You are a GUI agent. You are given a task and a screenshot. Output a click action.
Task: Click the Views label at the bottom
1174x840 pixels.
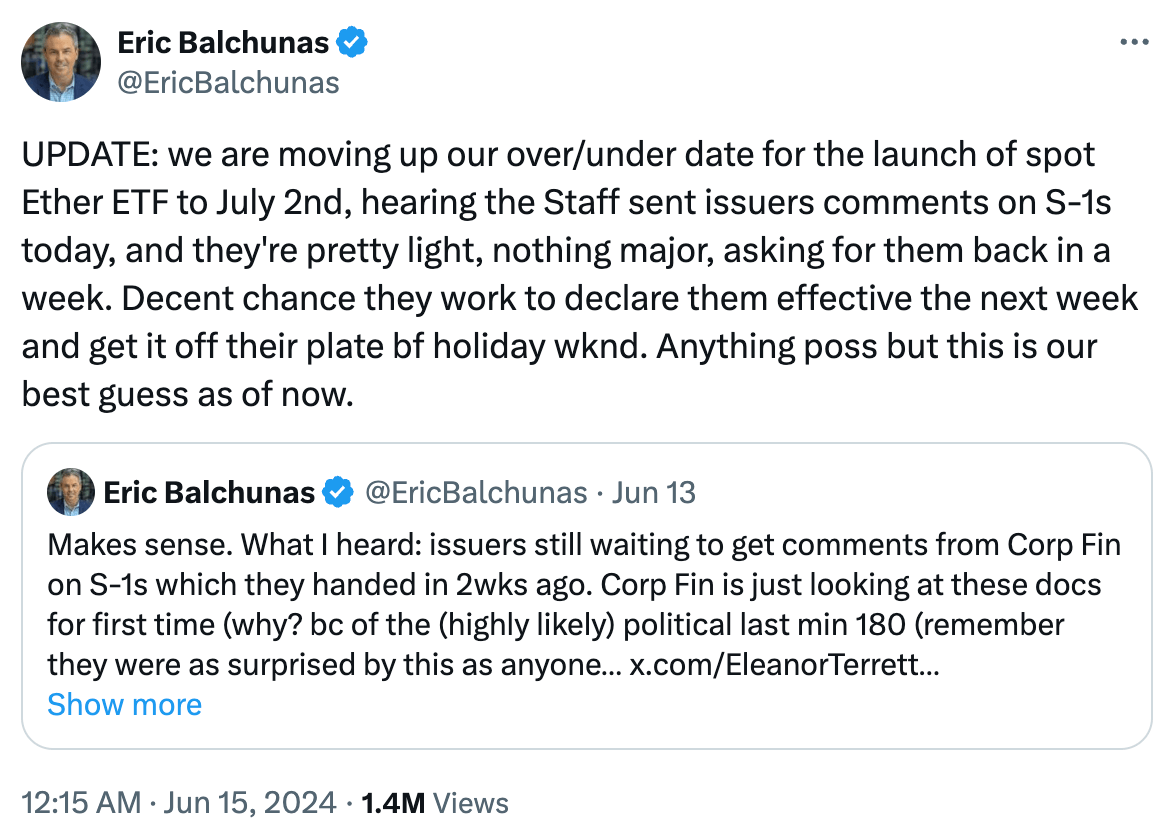click(471, 802)
